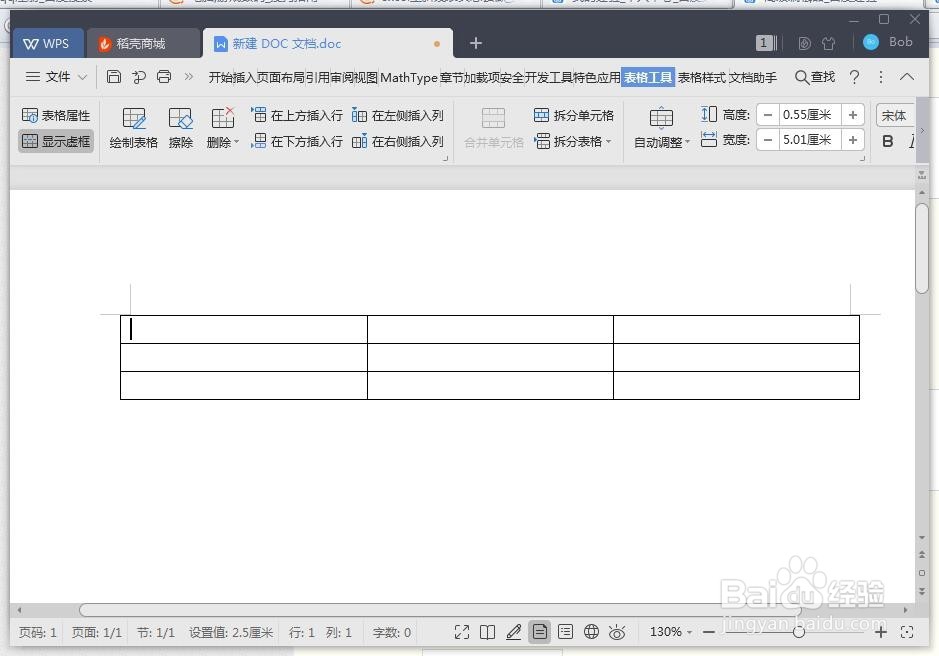Select the 绘制表格 draw table tool
The width and height of the screenshot is (939, 656).
point(134,128)
